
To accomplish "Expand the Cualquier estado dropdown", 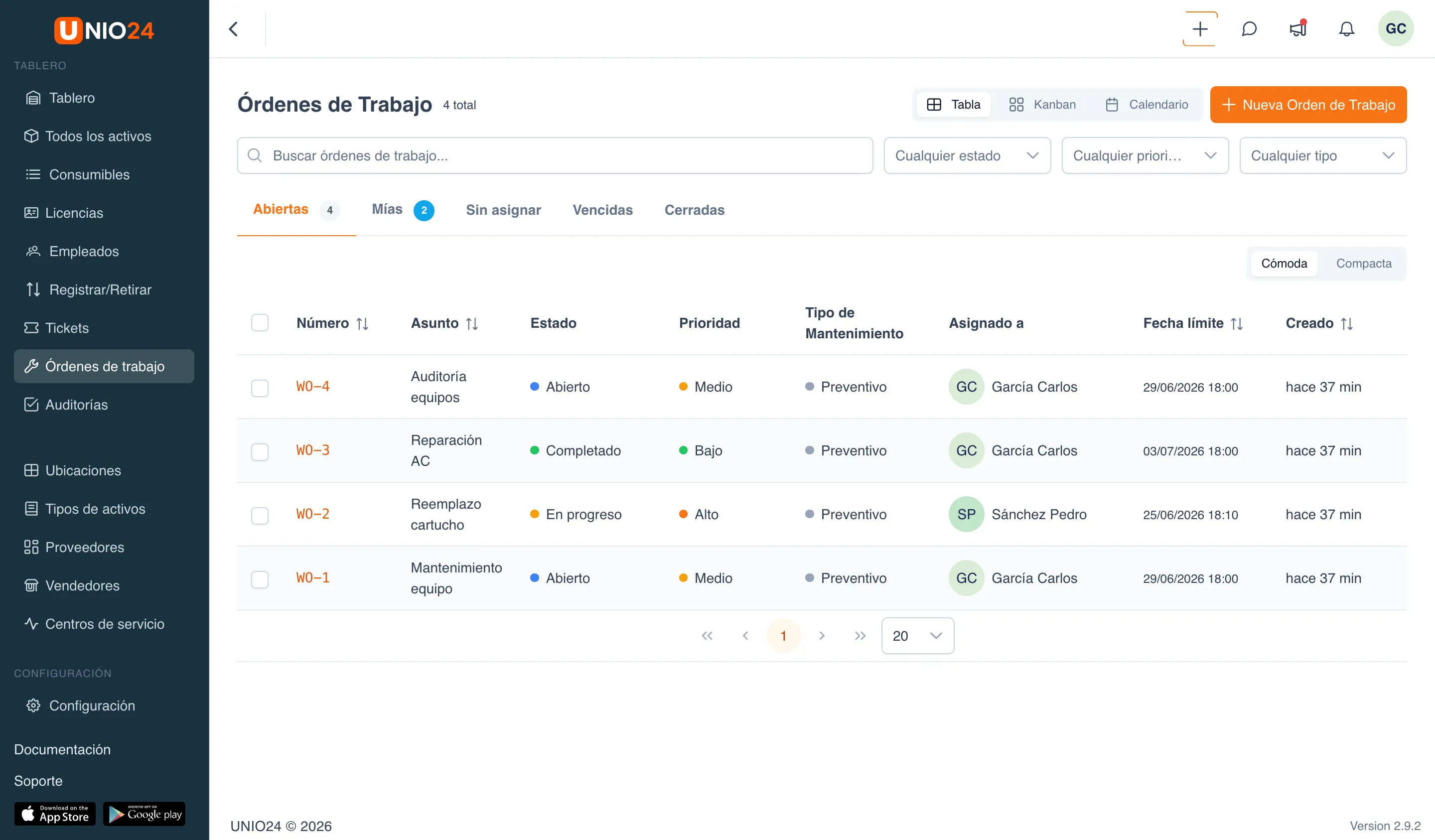I will click(x=967, y=155).
